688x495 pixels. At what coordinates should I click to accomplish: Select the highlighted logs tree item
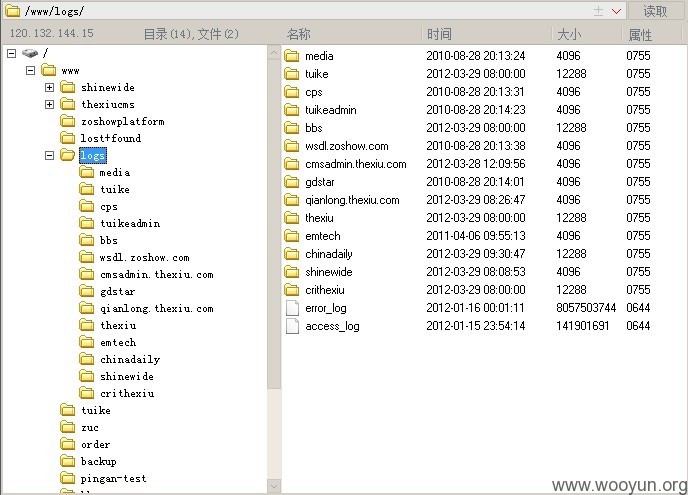(93, 155)
